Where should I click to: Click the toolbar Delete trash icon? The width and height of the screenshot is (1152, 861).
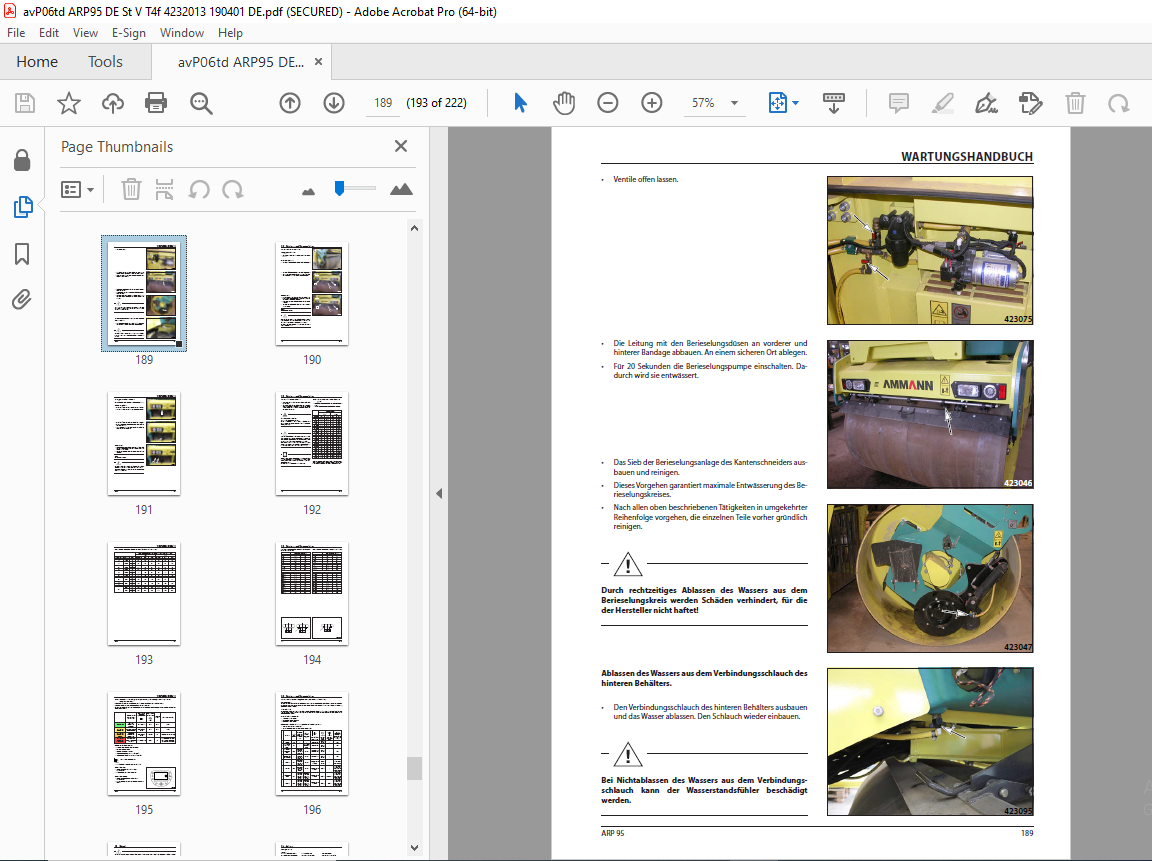[1075, 103]
